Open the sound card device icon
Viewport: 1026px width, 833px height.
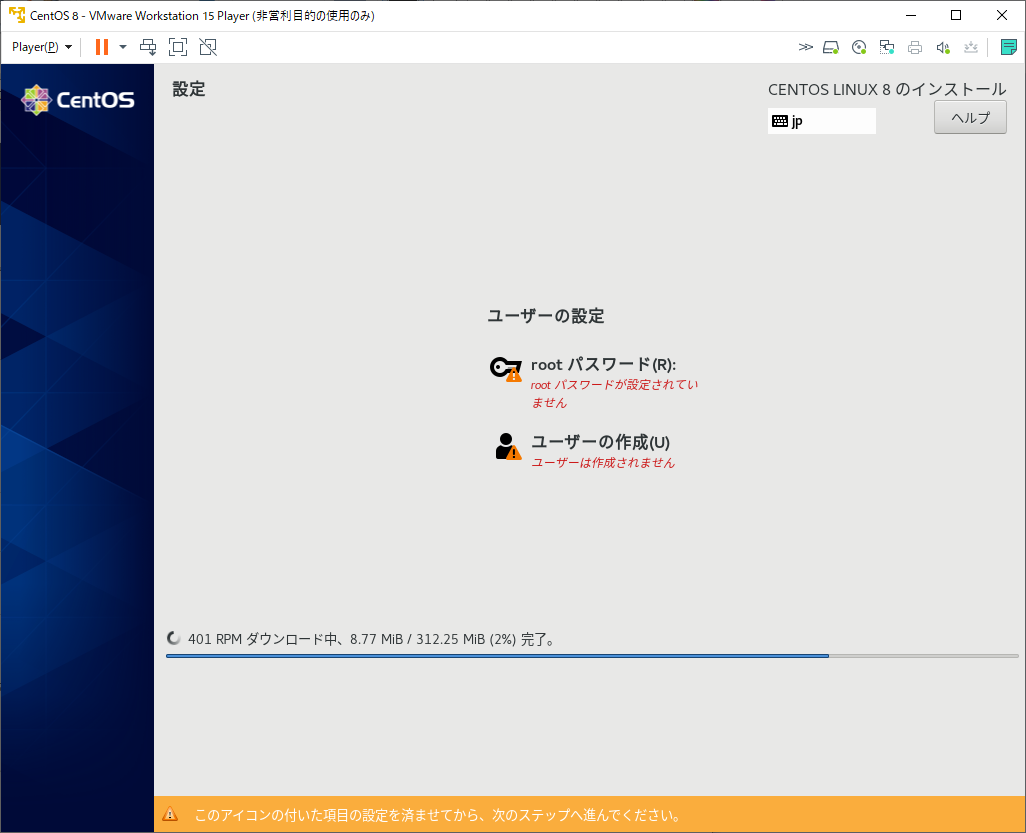click(x=942, y=47)
